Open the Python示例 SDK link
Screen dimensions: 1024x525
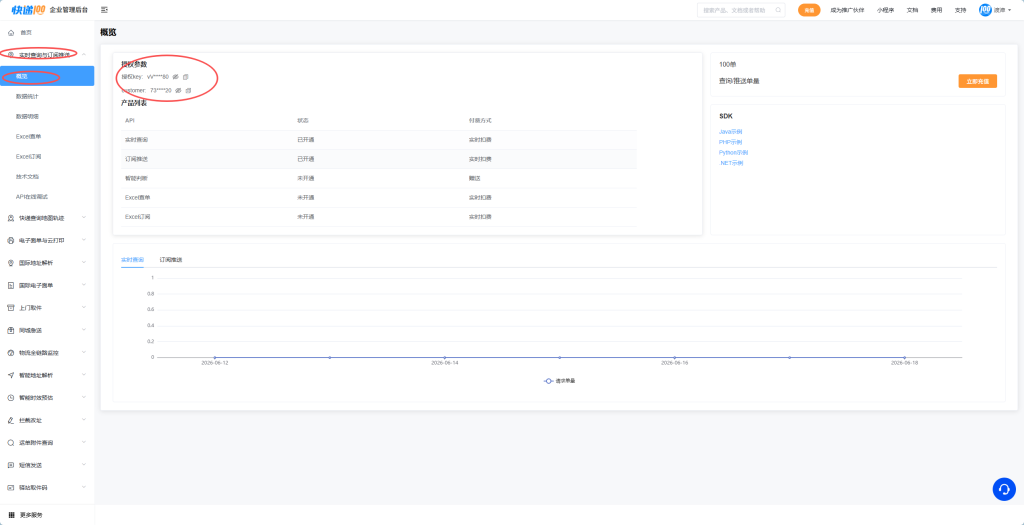coord(733,152)
